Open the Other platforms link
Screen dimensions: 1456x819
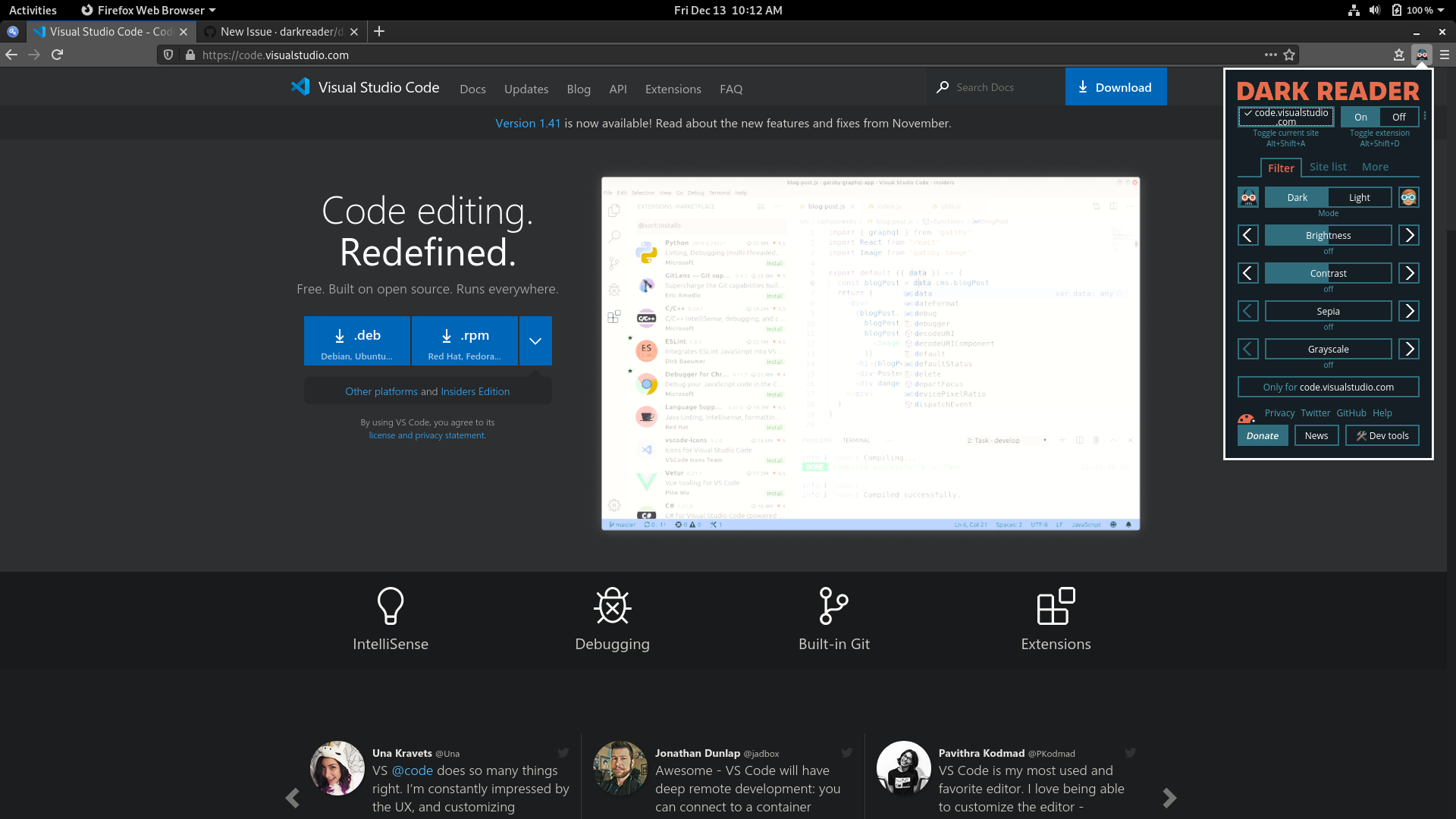pyautogui.click(x=381, y=391)
